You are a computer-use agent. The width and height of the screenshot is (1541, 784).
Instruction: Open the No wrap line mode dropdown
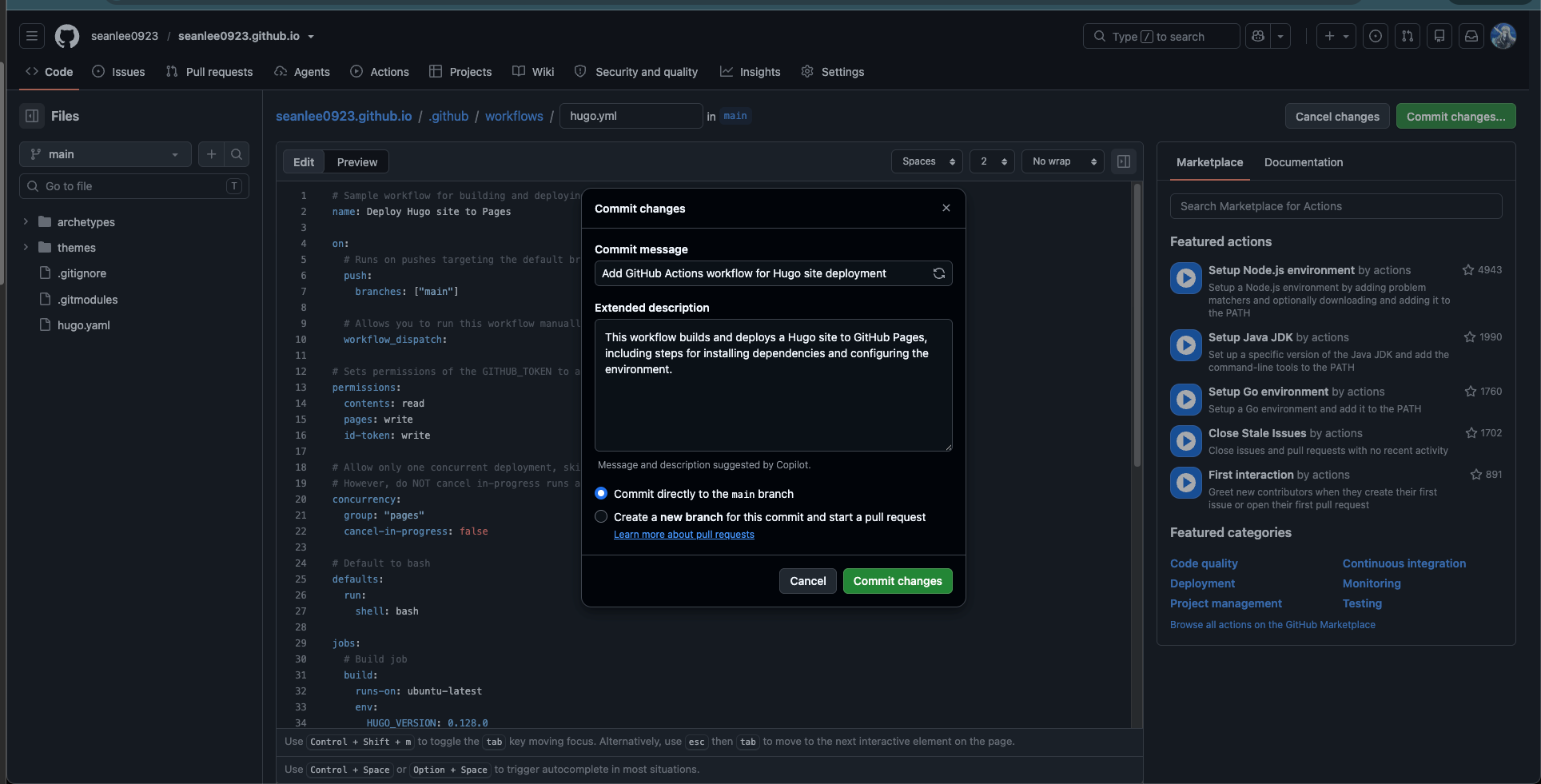click(1063, 161)
